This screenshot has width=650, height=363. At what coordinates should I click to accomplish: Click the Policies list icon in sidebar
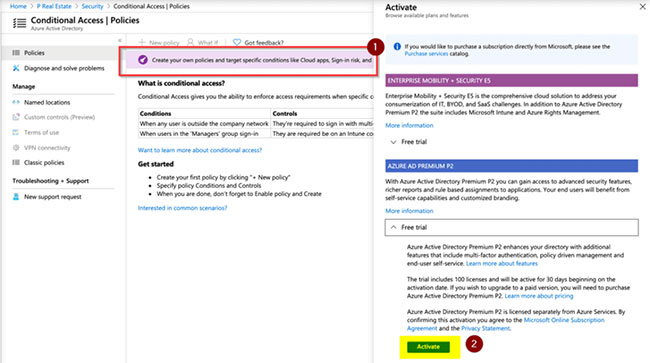coord(16,53)
